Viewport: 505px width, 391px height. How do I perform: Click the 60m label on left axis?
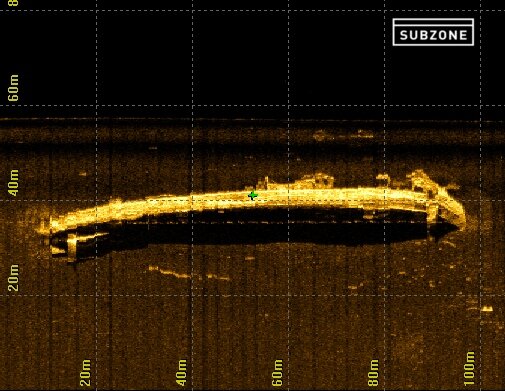point(13,88)
